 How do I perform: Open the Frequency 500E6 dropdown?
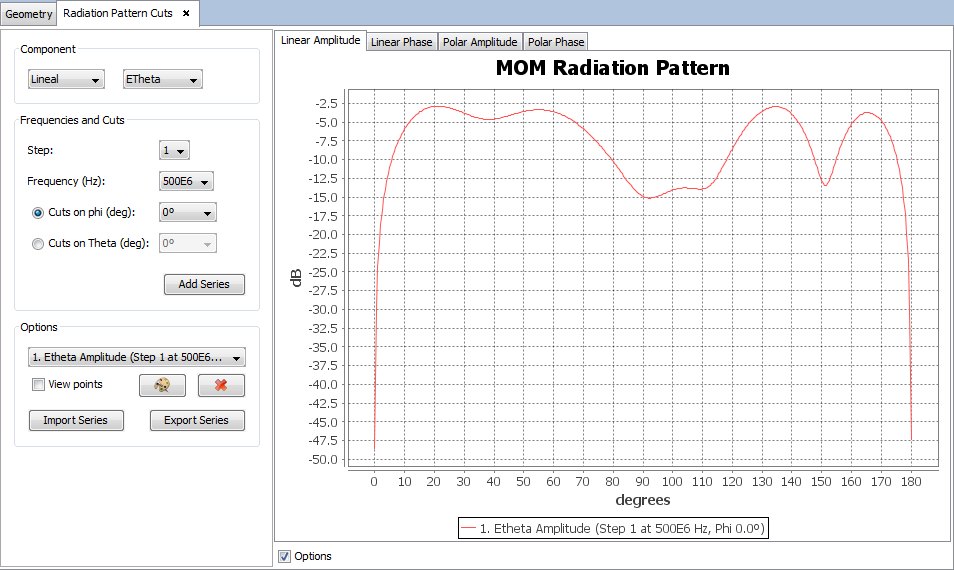click(x=187, y=182)
